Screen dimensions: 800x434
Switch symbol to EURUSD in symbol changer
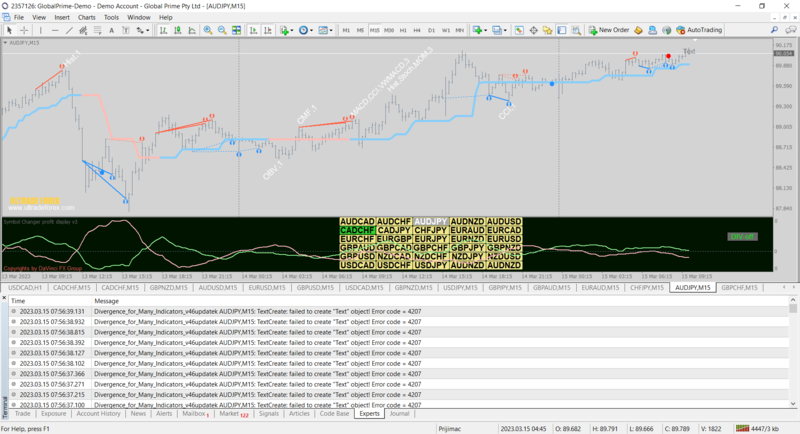(504, 239)
